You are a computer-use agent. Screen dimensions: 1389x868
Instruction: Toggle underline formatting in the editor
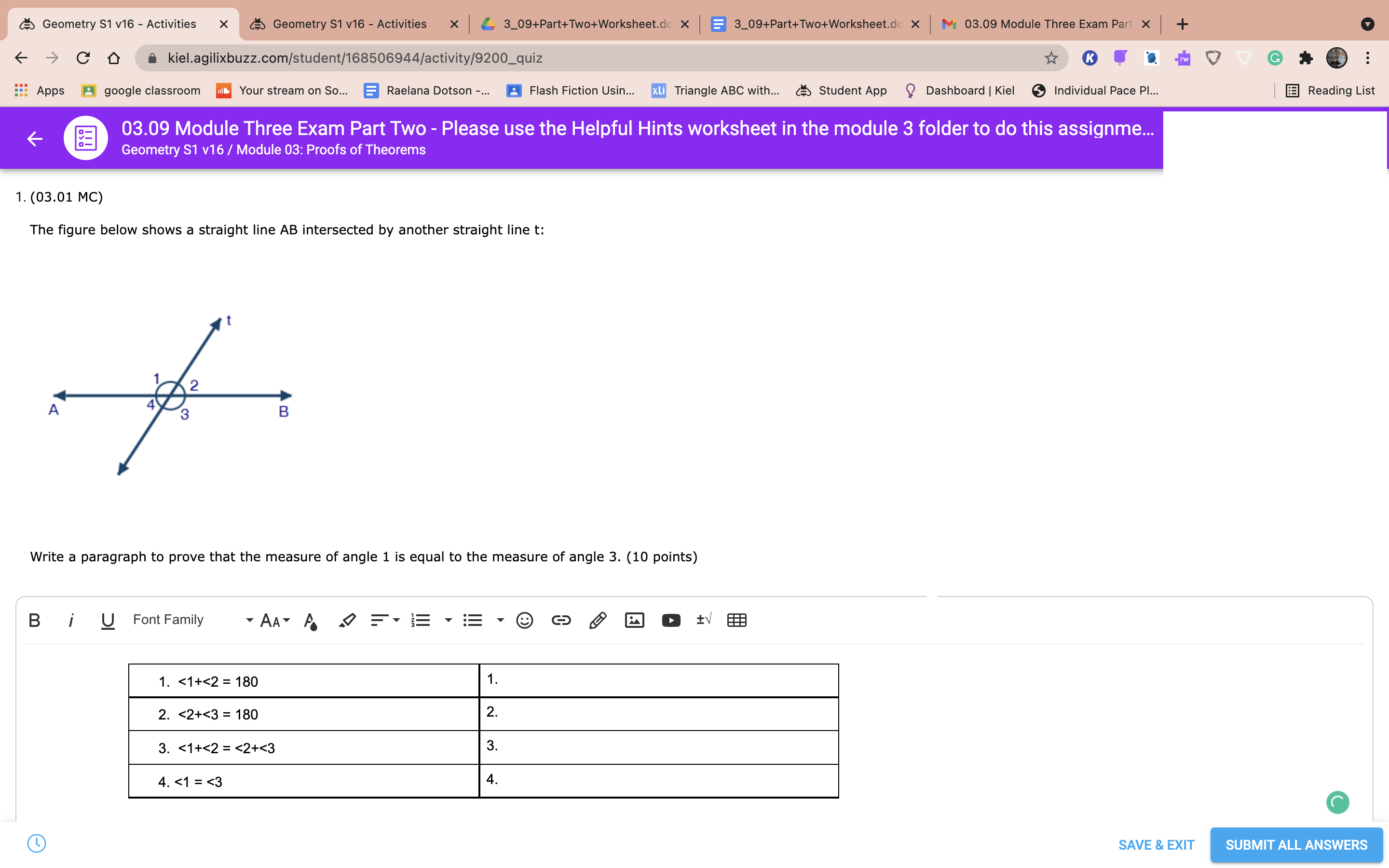click(108, 620)
